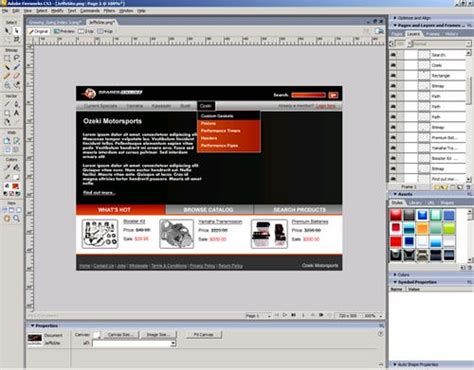Select the Hand tool in View section
The image size is (474, 370).
pyautogui.click(x=7, y=219)
